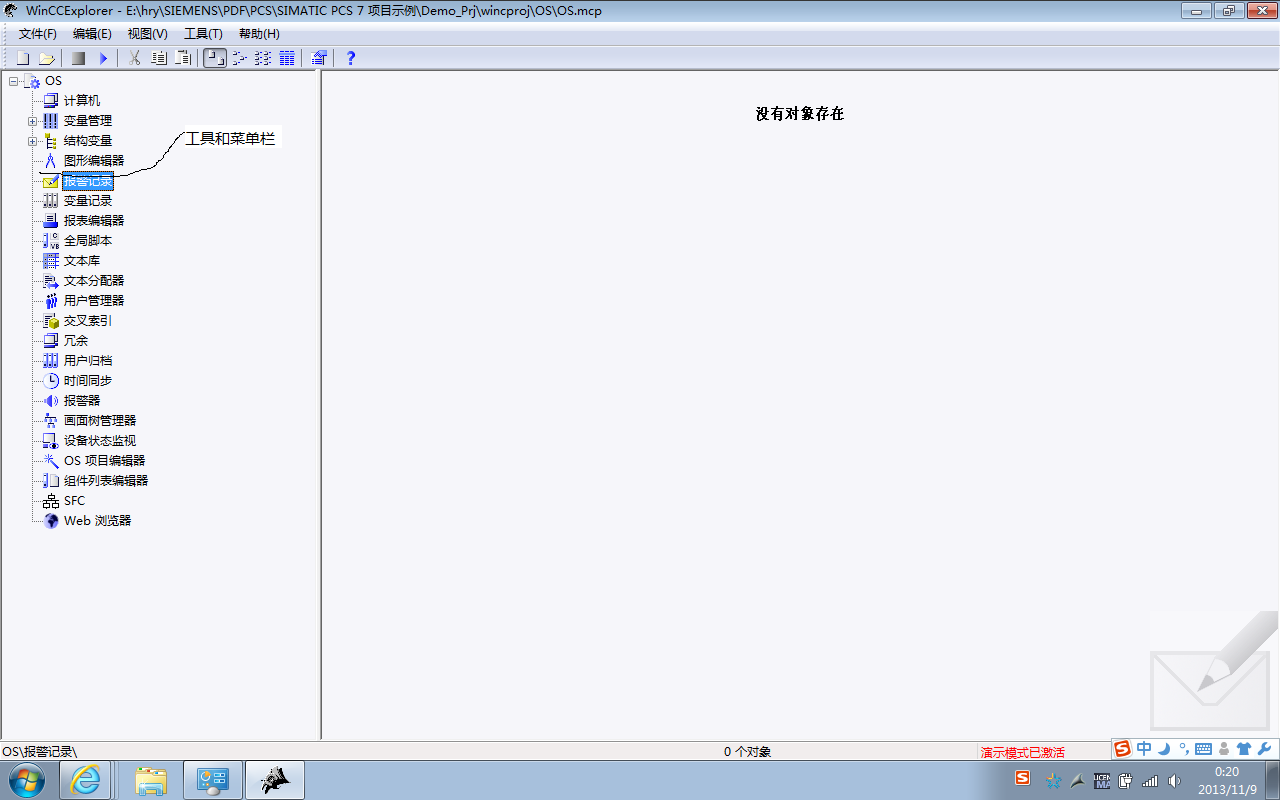Viewport: 1280px width, 800px height.
Task: Select the 报表编辑器 report designer icon
Action: point(51,221)
